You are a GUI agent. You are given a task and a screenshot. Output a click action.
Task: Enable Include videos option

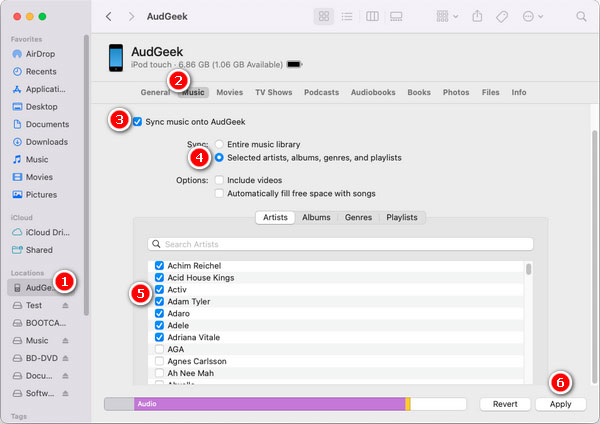pyautogui.click(x=219, y=180)
